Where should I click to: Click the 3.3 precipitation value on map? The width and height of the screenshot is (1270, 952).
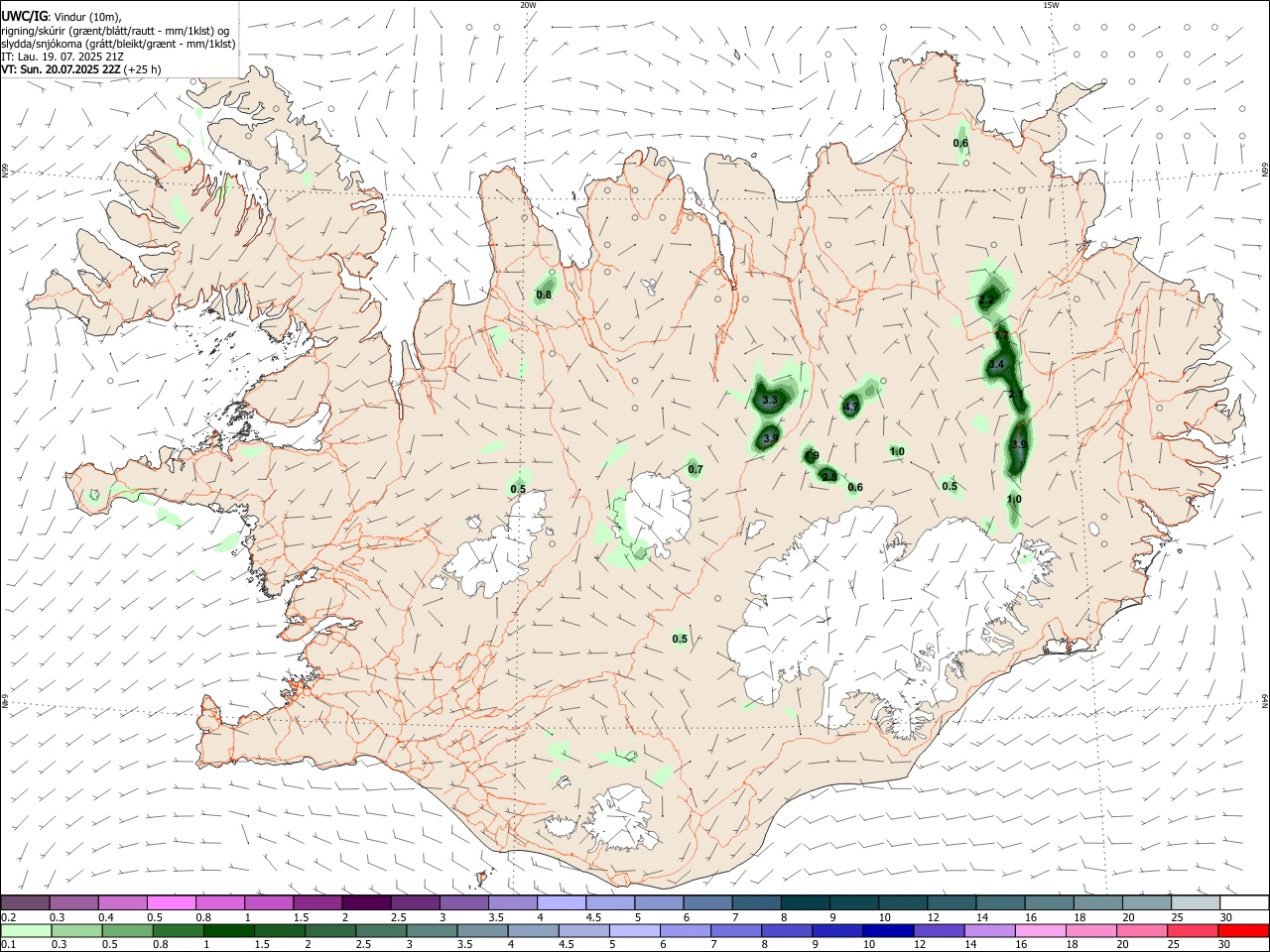click(x=770, y=401)
